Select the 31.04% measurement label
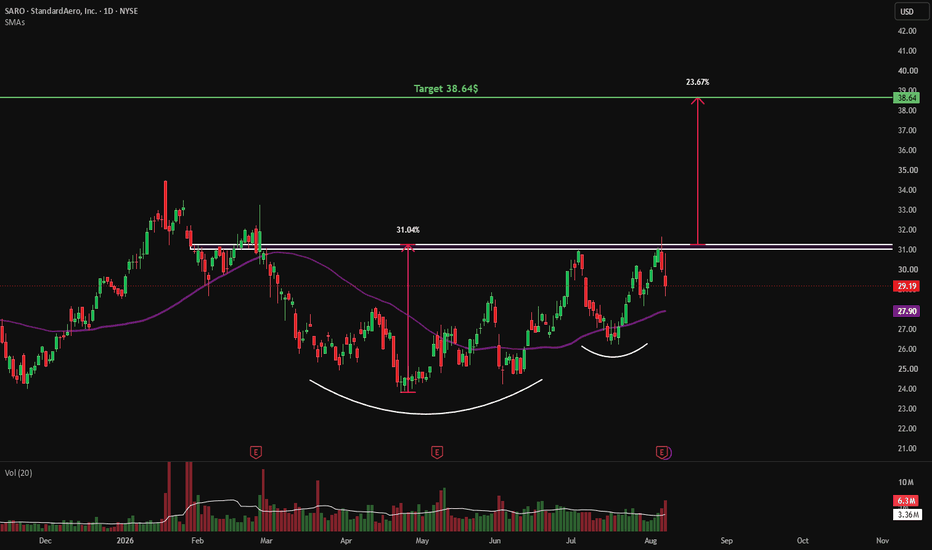Image resolution: width=932 pixels, height=550 pixels. click(408, 230)
